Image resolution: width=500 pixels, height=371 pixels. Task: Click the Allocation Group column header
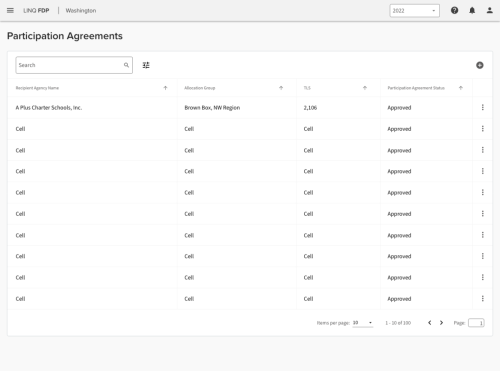[200, 88]
